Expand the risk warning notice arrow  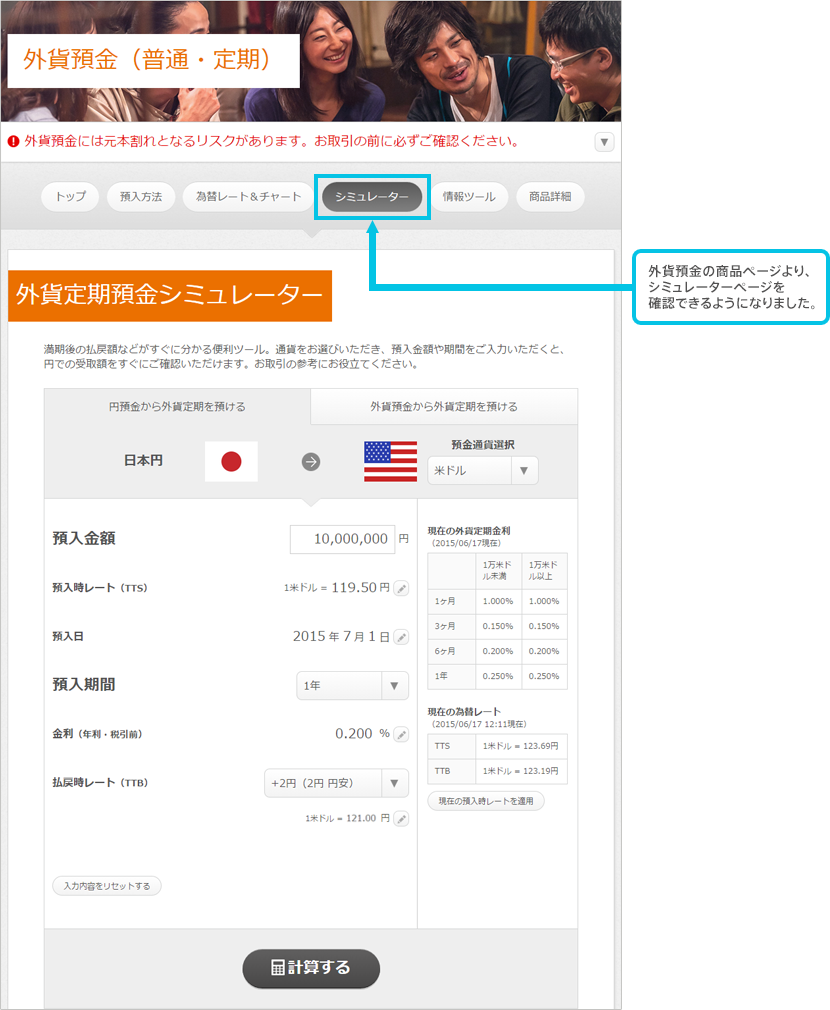[604, 142]
